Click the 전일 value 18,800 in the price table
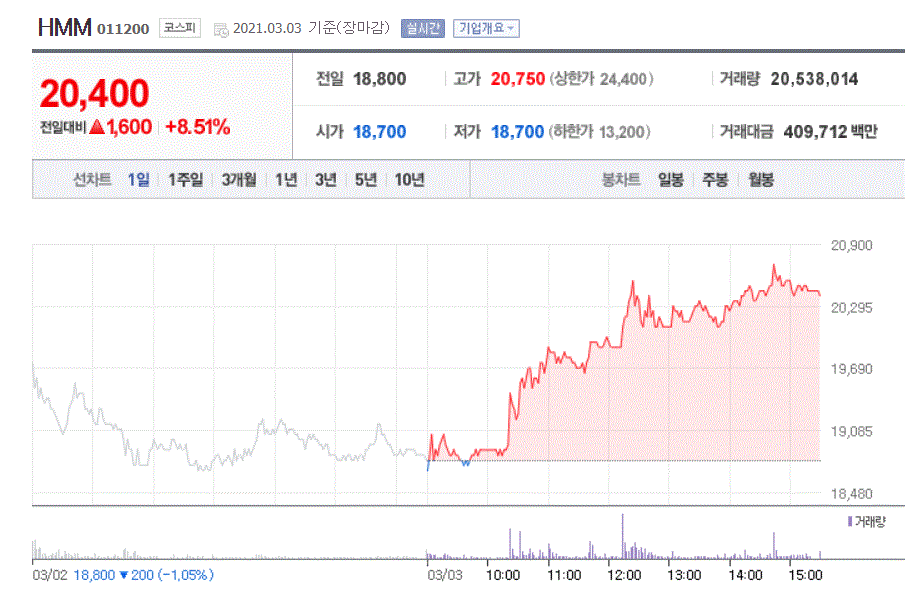This screenshot has height=603, width=905. coord(379,79)
